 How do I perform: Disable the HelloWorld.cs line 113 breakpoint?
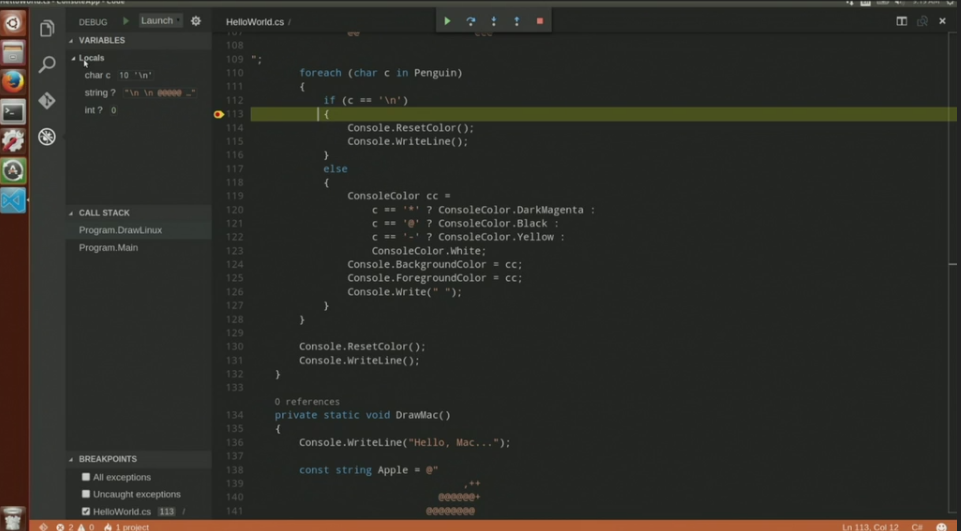(86, 512)
